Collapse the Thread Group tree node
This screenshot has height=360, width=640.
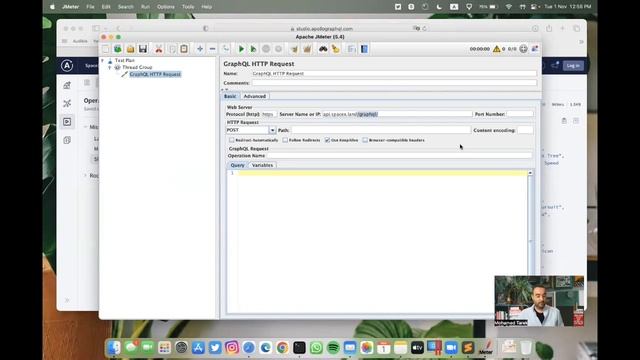pos(109,67)
